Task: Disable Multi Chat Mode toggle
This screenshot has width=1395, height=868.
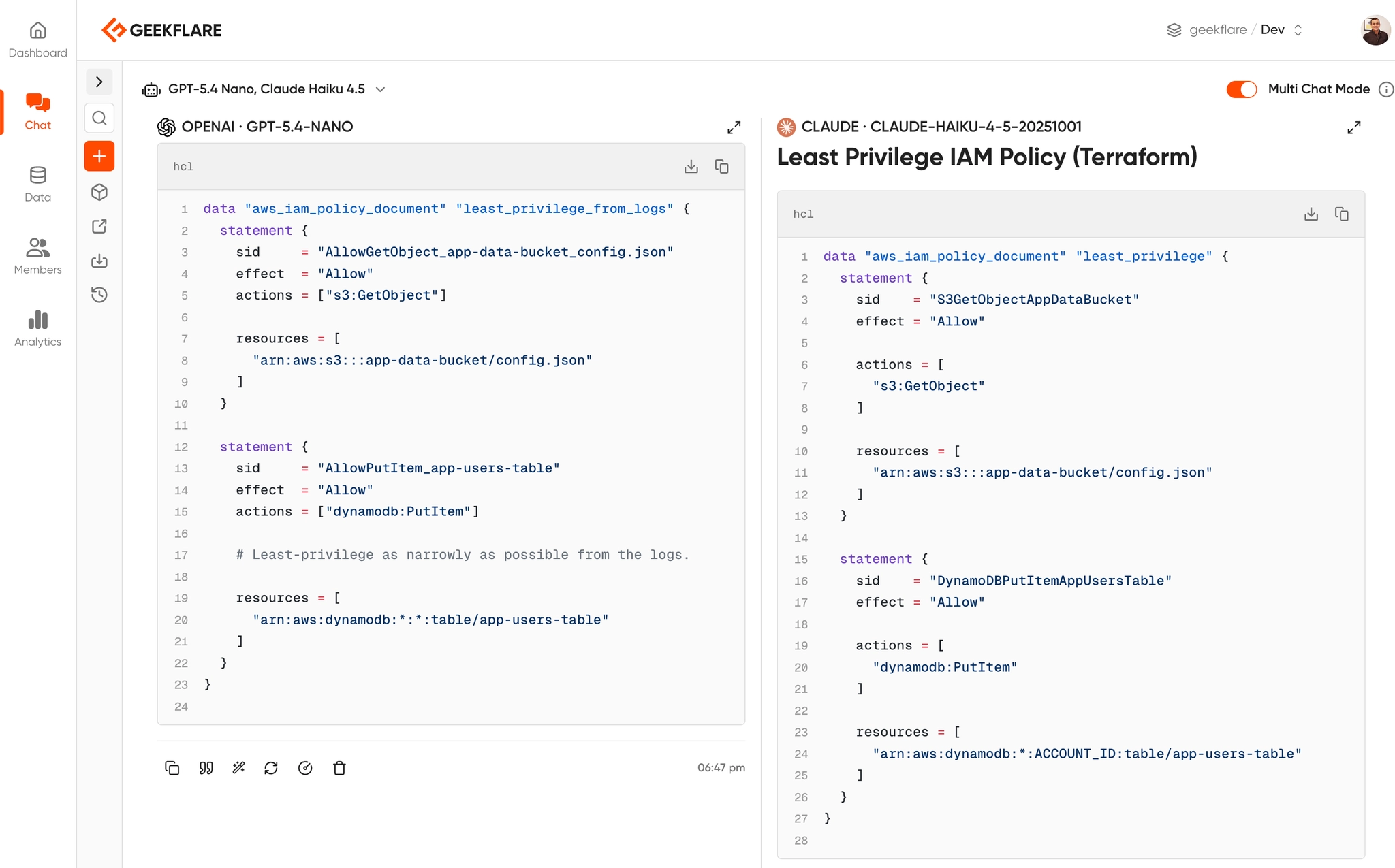Action: pos(1241,89)
